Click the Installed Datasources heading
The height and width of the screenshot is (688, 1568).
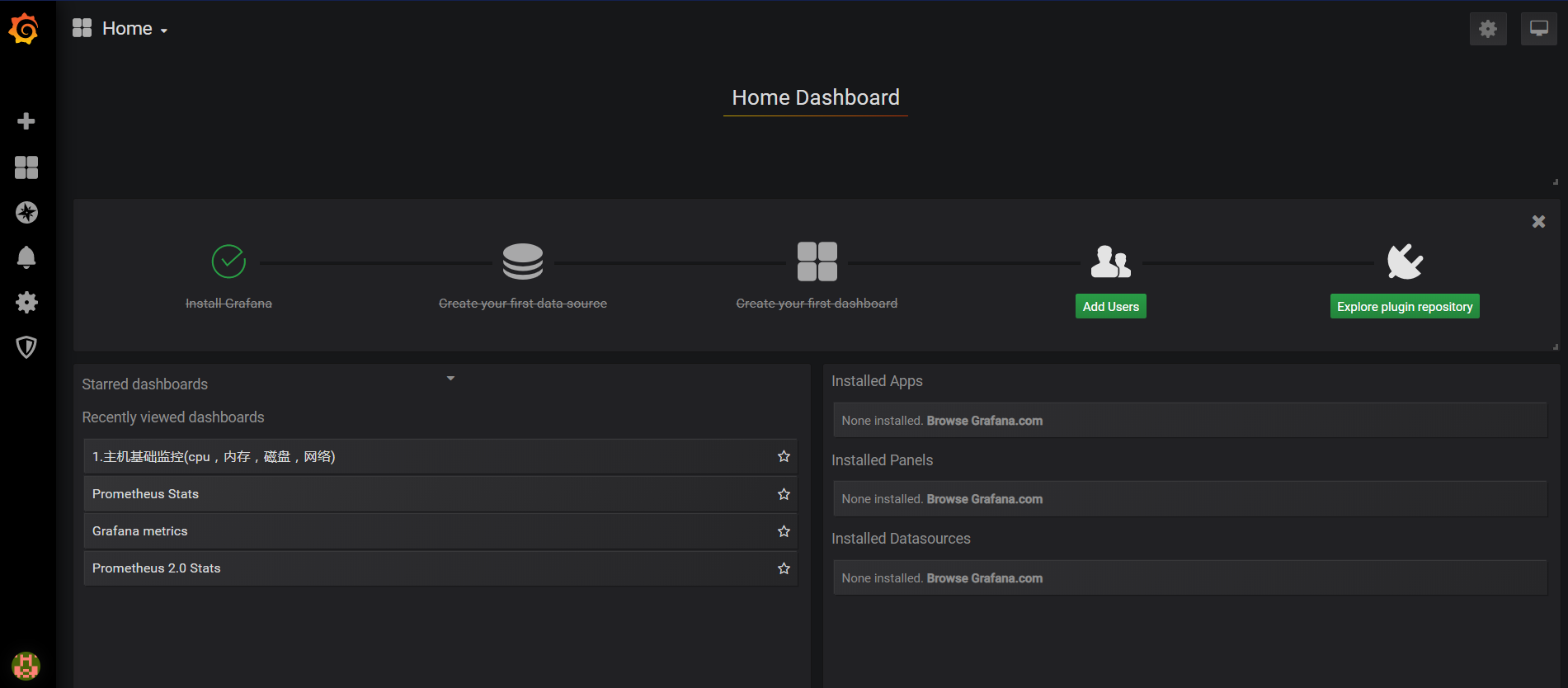point(901,539)
